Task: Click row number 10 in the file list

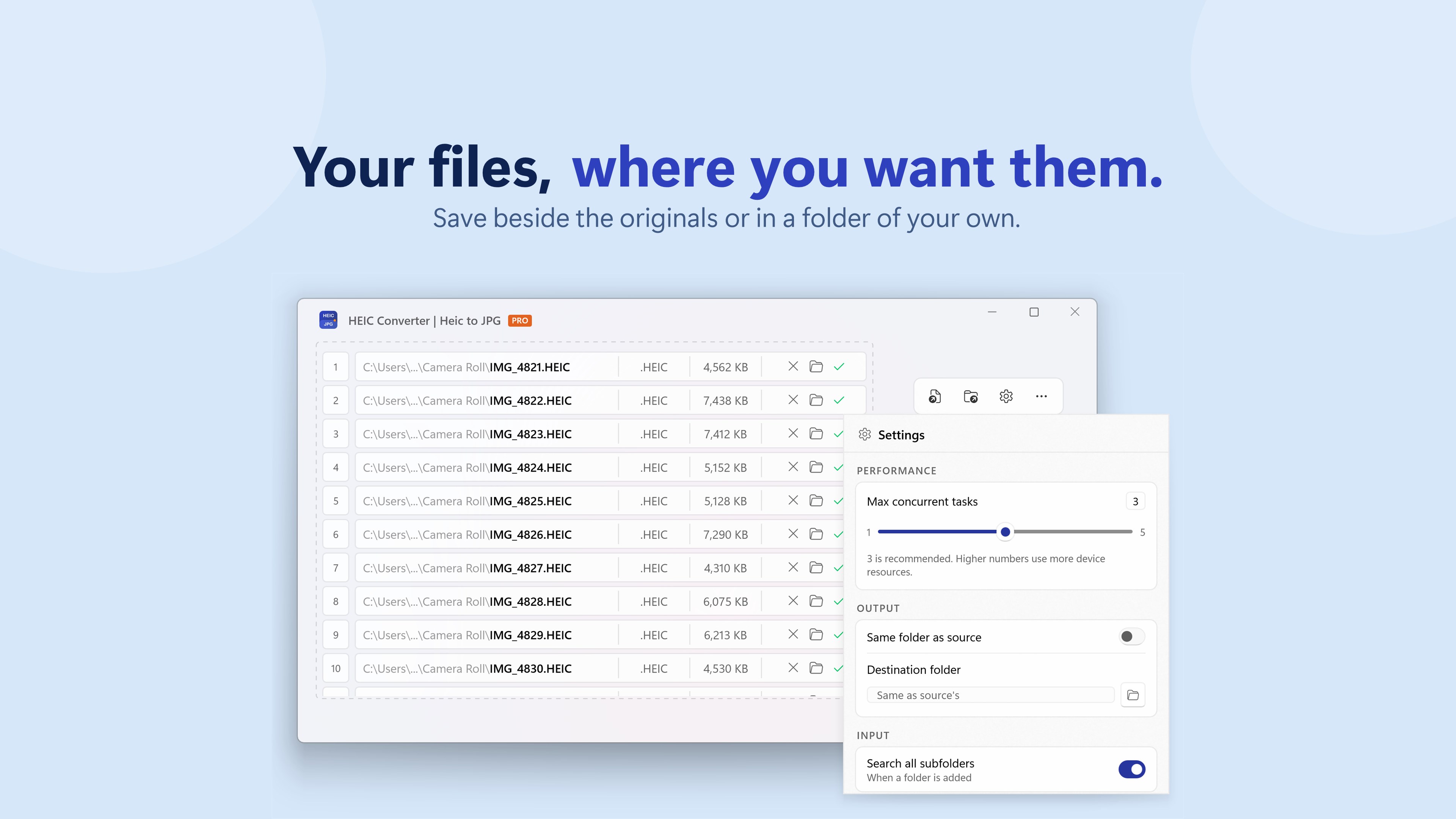Action: click(336, 668)
